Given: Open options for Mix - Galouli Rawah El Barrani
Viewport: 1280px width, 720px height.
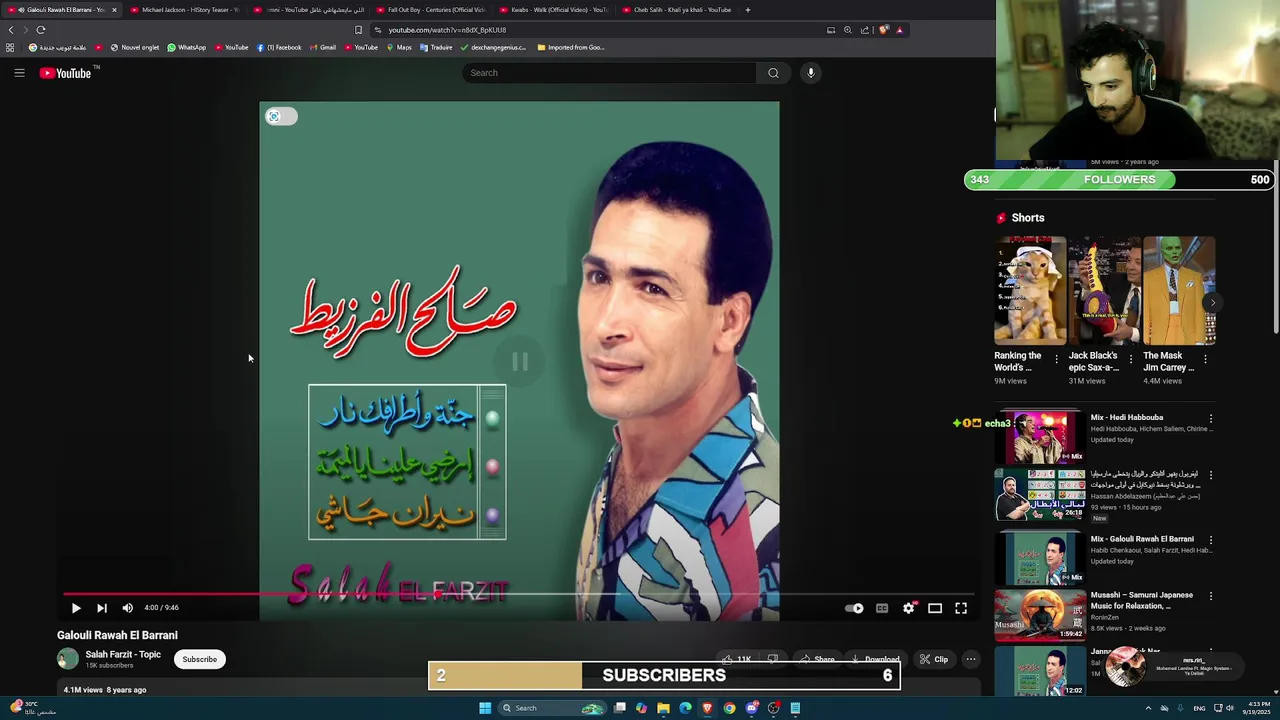Looking at the screenshot, I should point(1211,540).
